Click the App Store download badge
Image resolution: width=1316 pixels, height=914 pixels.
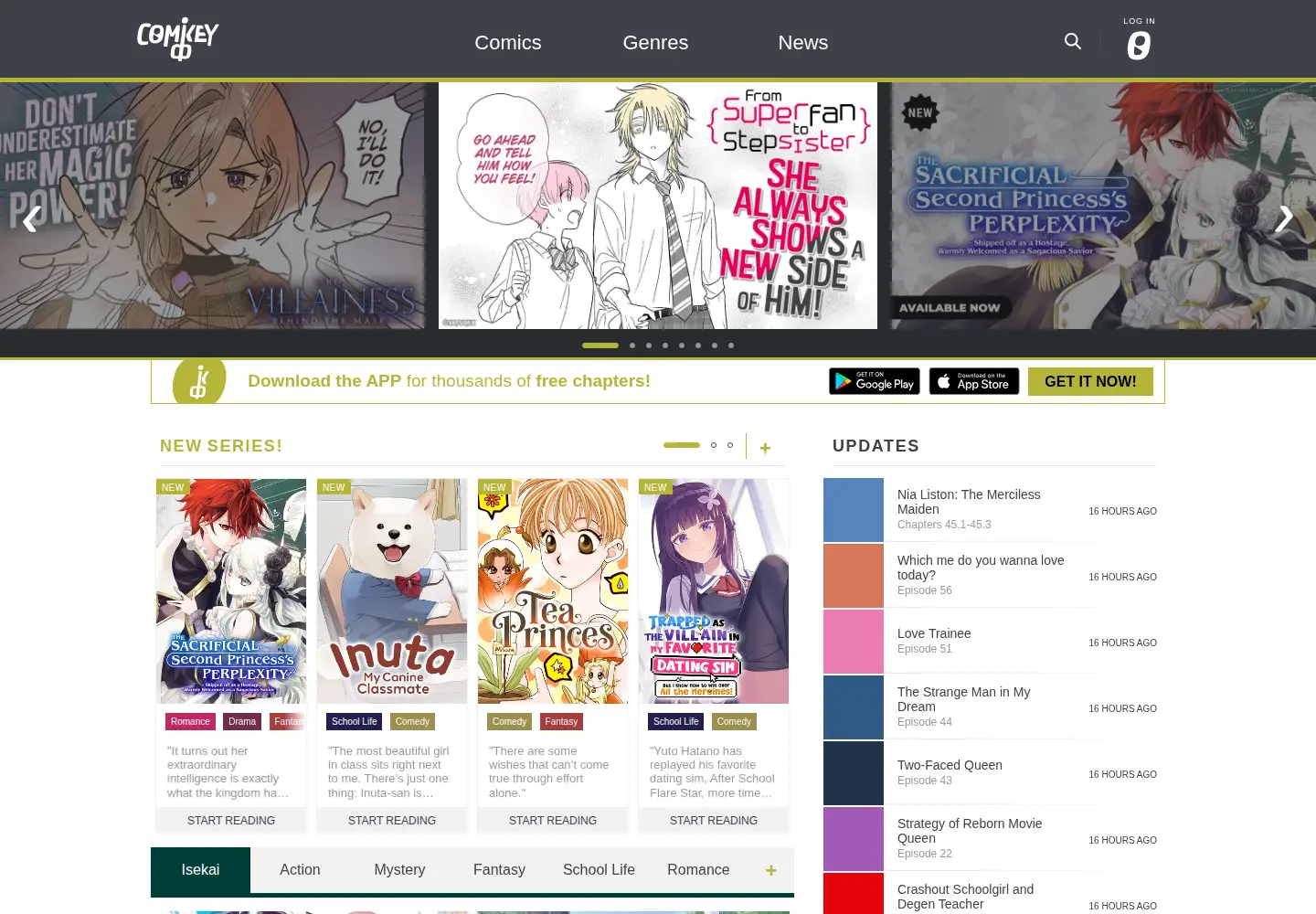974,381
